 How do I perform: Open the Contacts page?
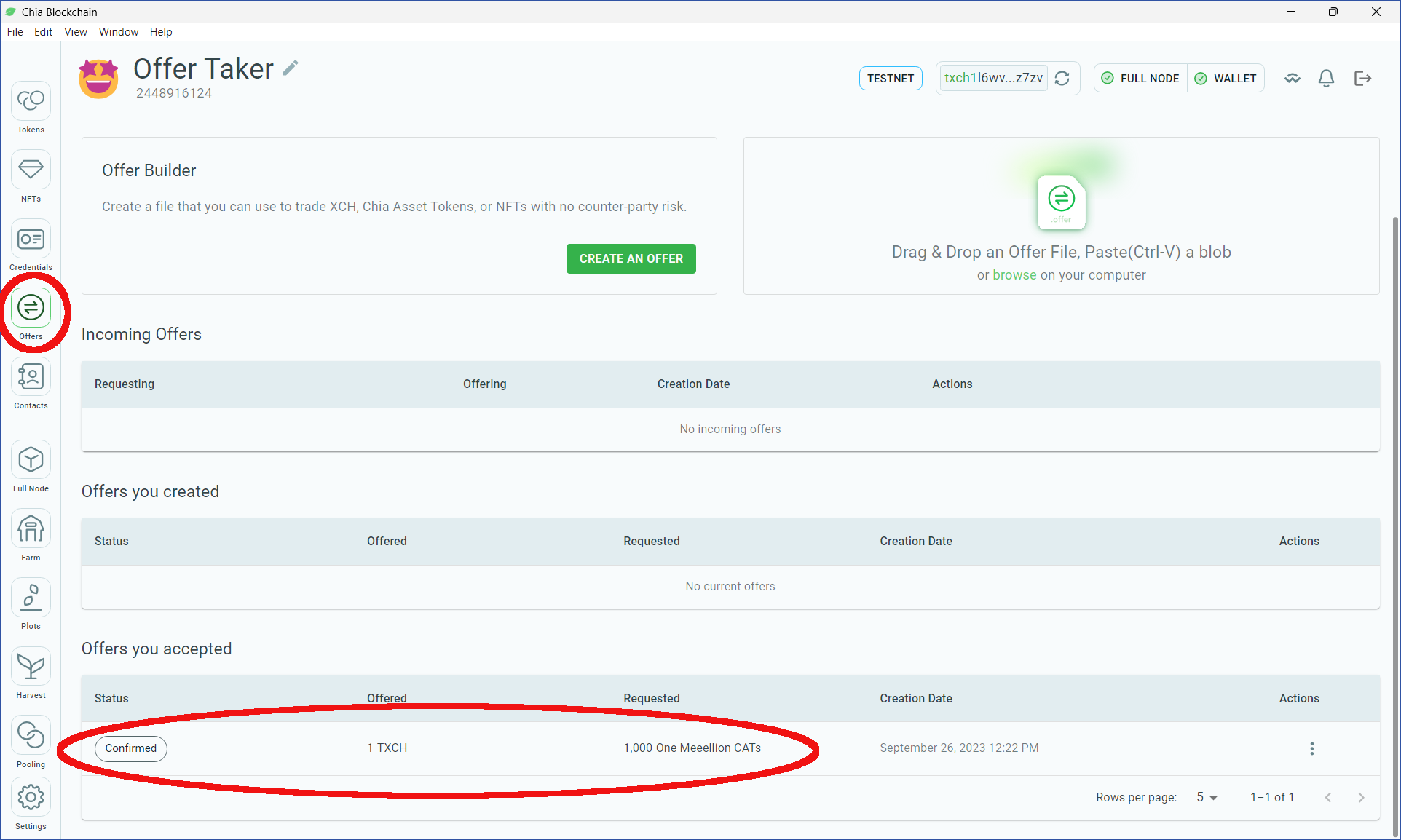click(x=31, y=377)
